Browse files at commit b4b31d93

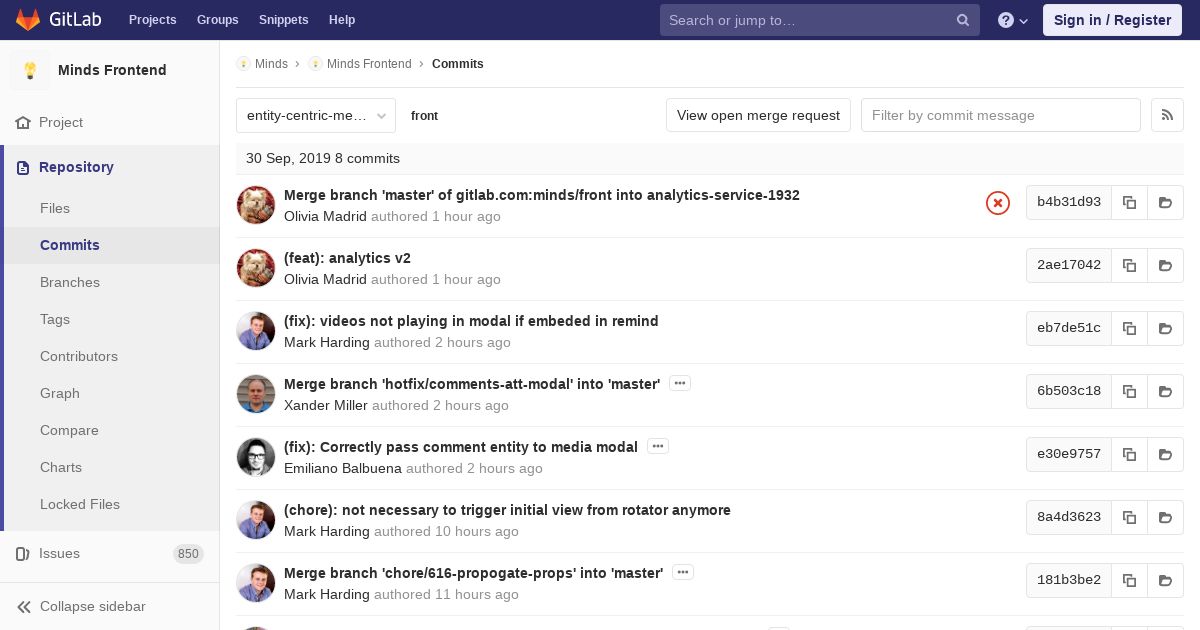coord(1165,202)
